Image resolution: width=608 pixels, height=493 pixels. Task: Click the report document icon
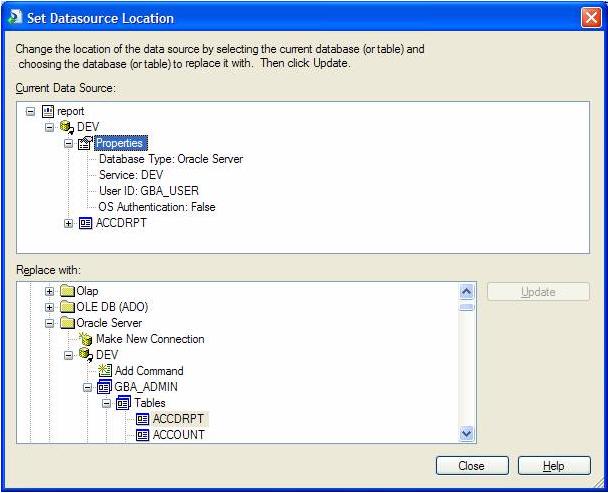[x=48, y=112]
